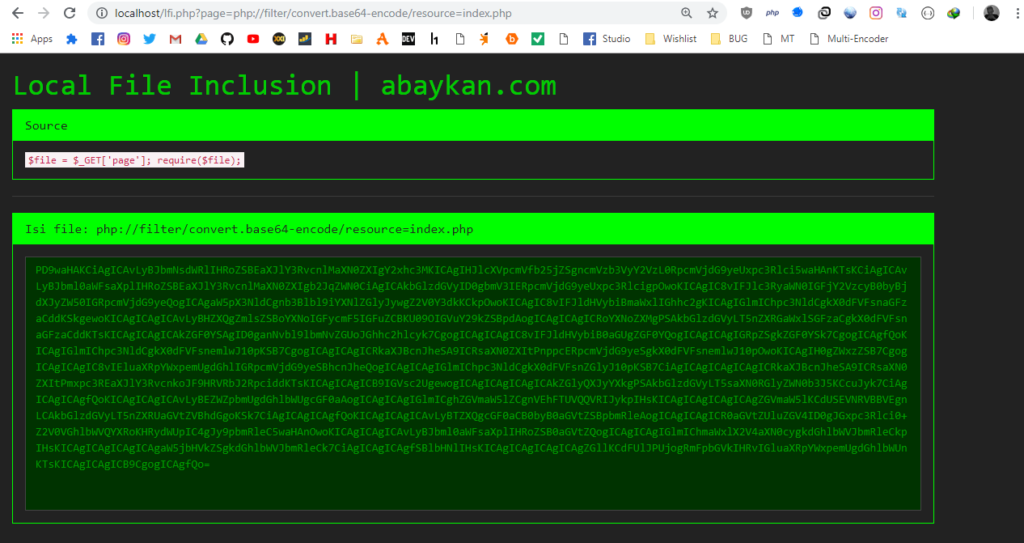The image size is (1024, 543).
Task: Open the MT bookmark
Action: tap(779, 39)
